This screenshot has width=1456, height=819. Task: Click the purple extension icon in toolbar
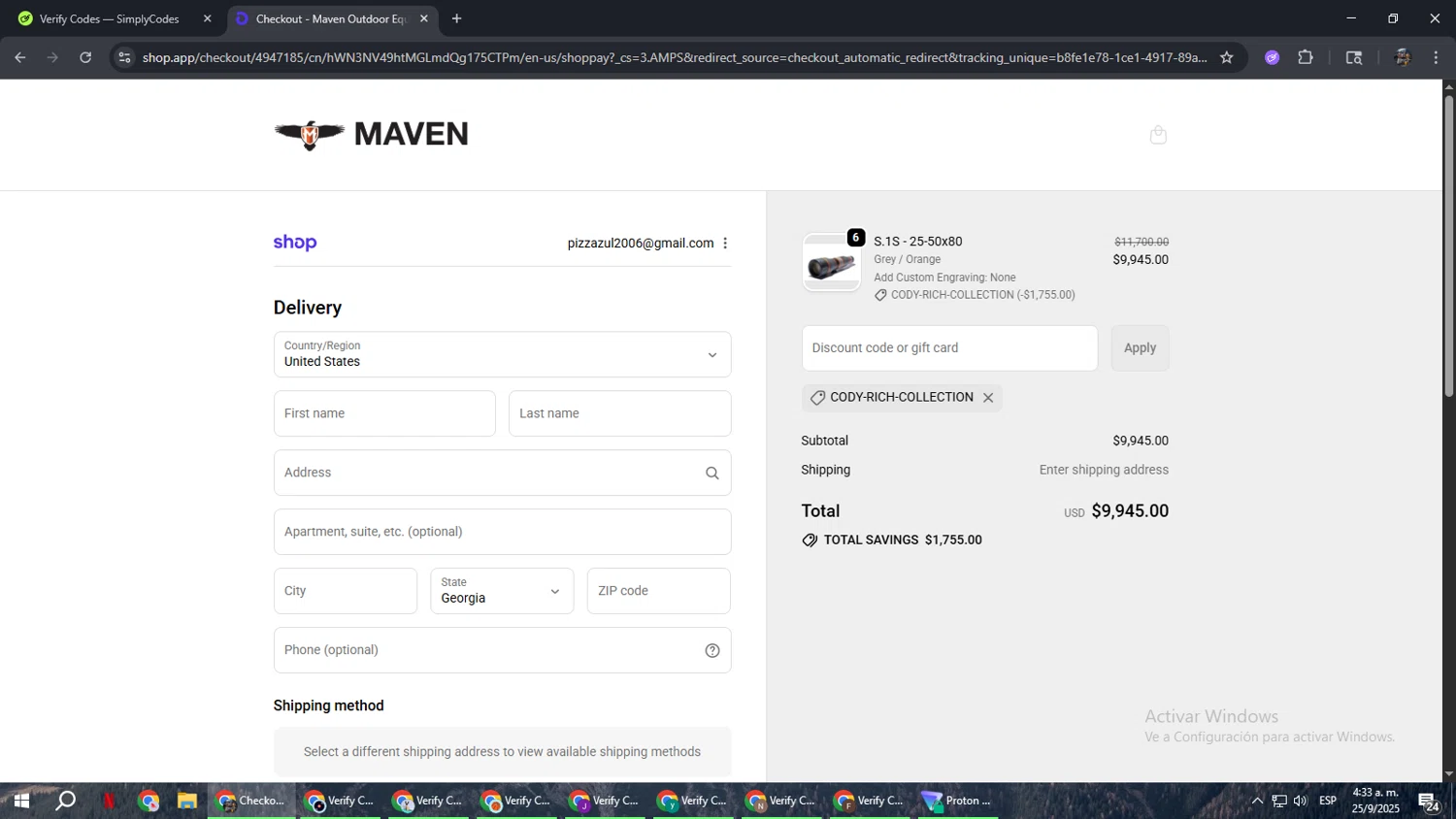pos(1272,57)
